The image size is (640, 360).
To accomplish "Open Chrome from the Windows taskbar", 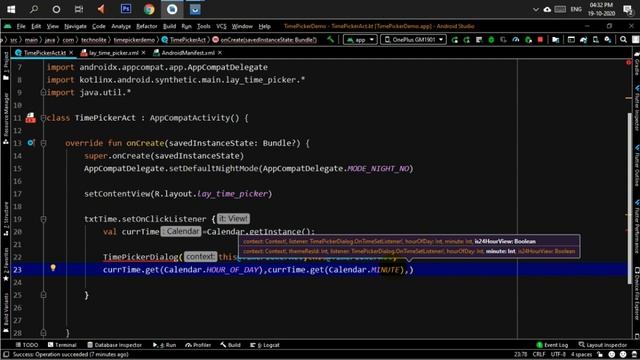I will coord(149,9).
